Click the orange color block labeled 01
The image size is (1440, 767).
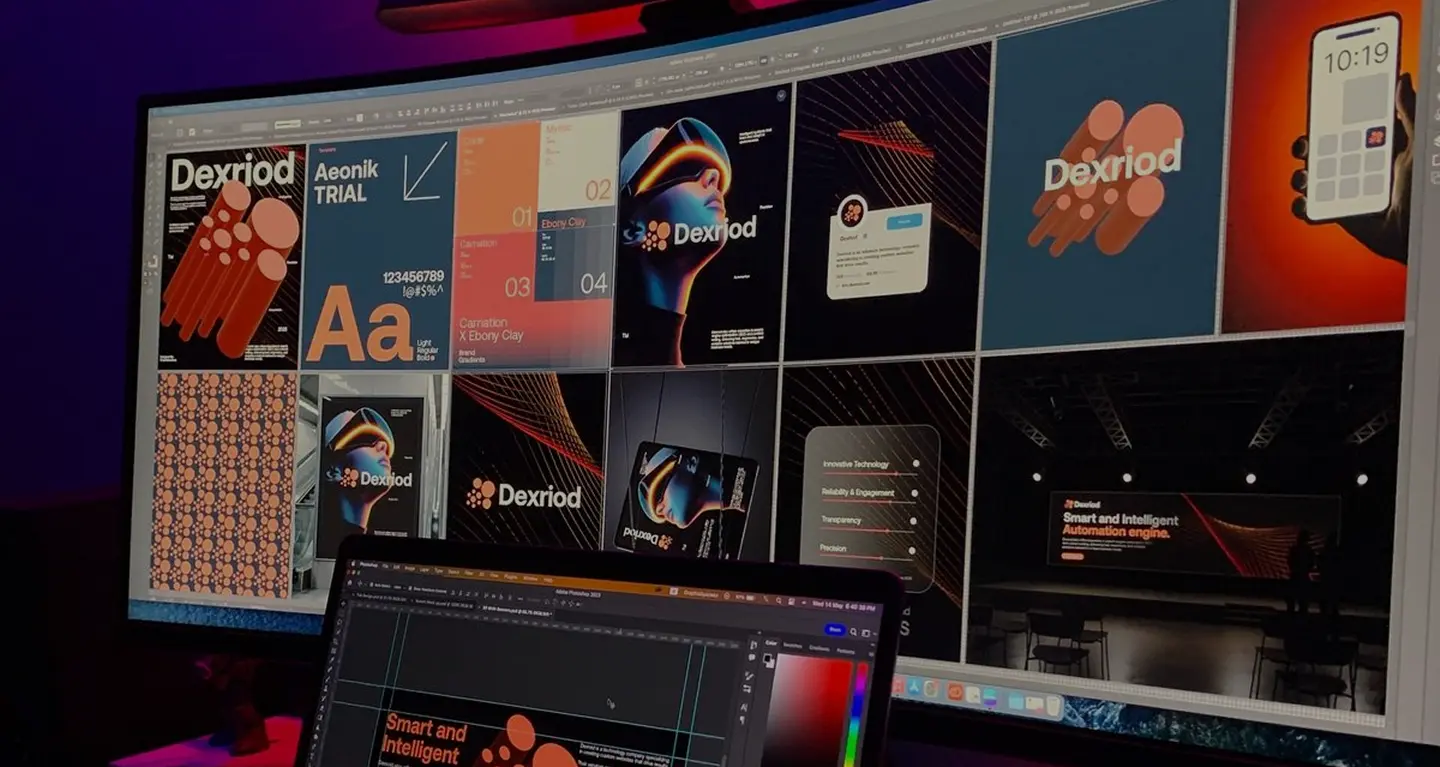tap(498, 178)
